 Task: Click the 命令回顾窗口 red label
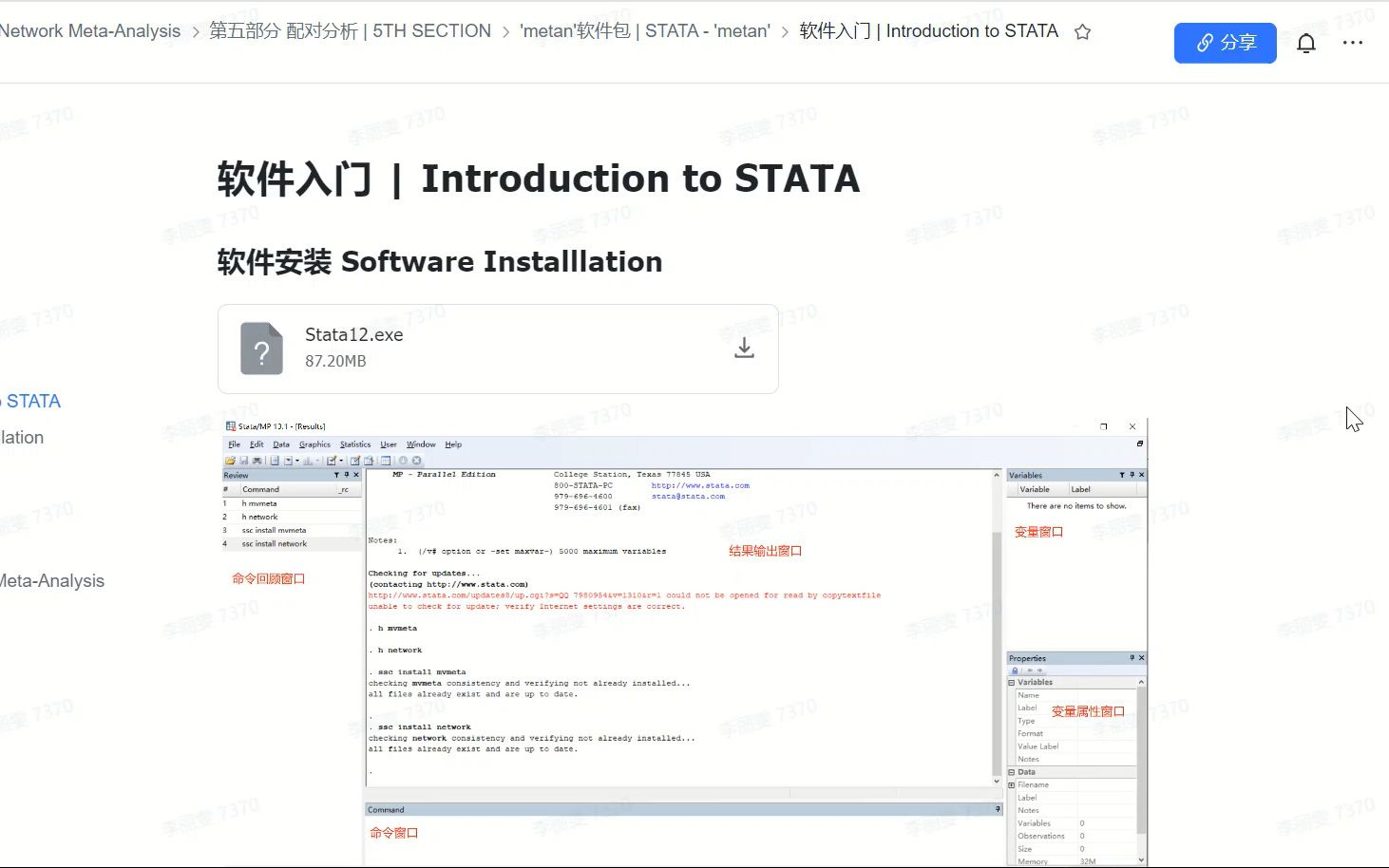pos(269,578)
